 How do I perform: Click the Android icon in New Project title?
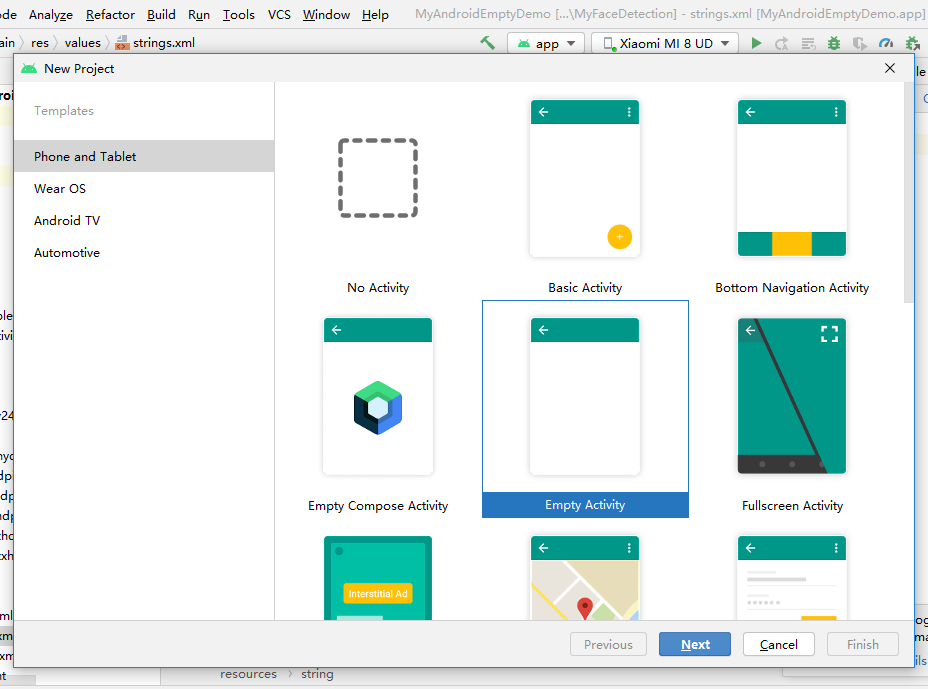(x=29, y=69)
